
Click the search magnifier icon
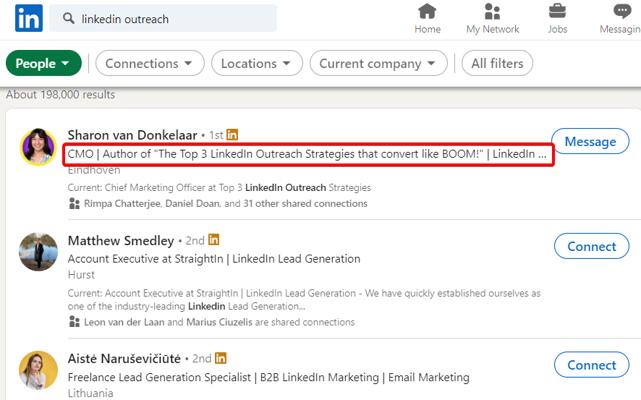tap(68, 18)
